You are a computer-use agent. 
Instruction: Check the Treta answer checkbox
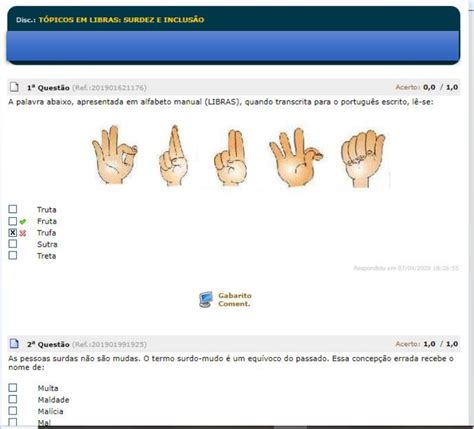tap(13, 255)
